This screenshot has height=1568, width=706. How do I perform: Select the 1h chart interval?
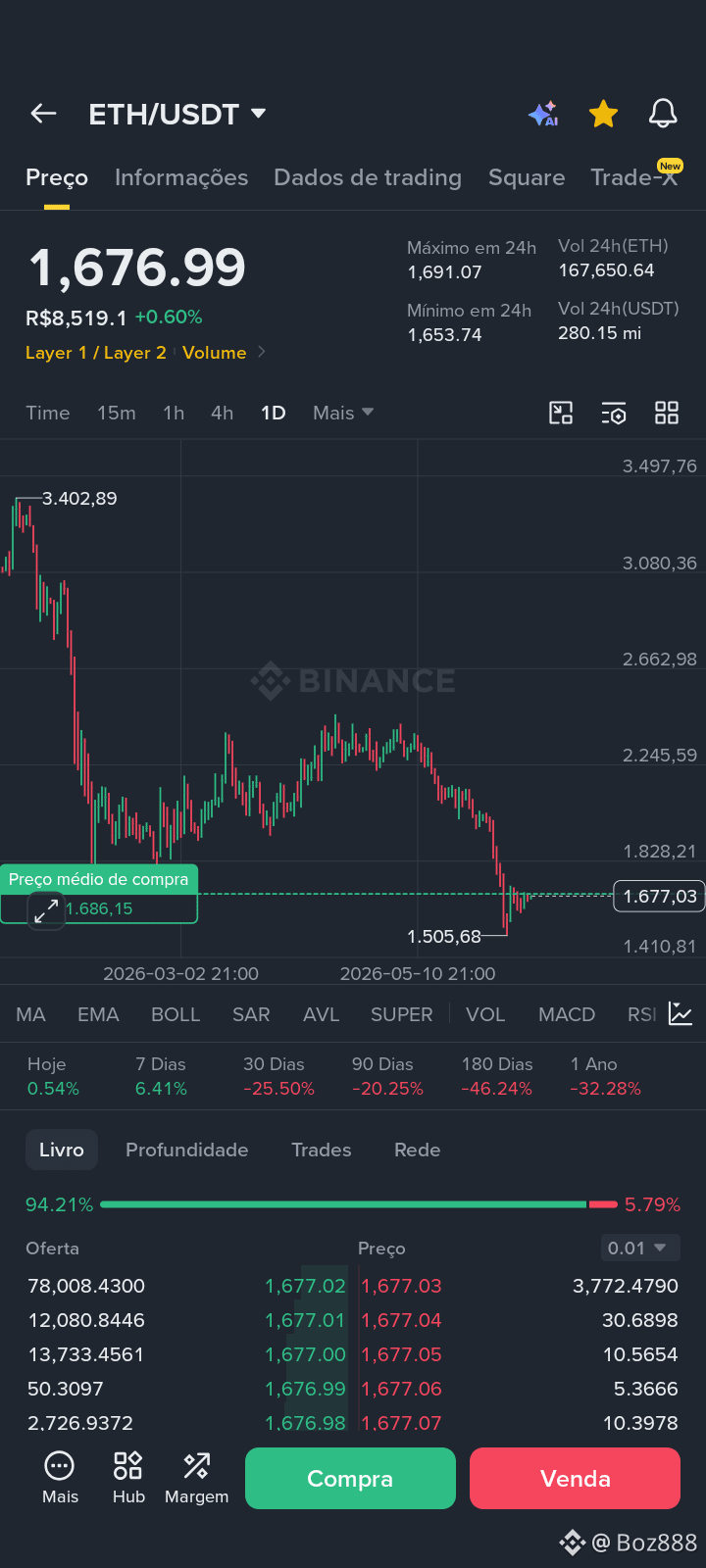pyautogui.click(x=174, y=413)
